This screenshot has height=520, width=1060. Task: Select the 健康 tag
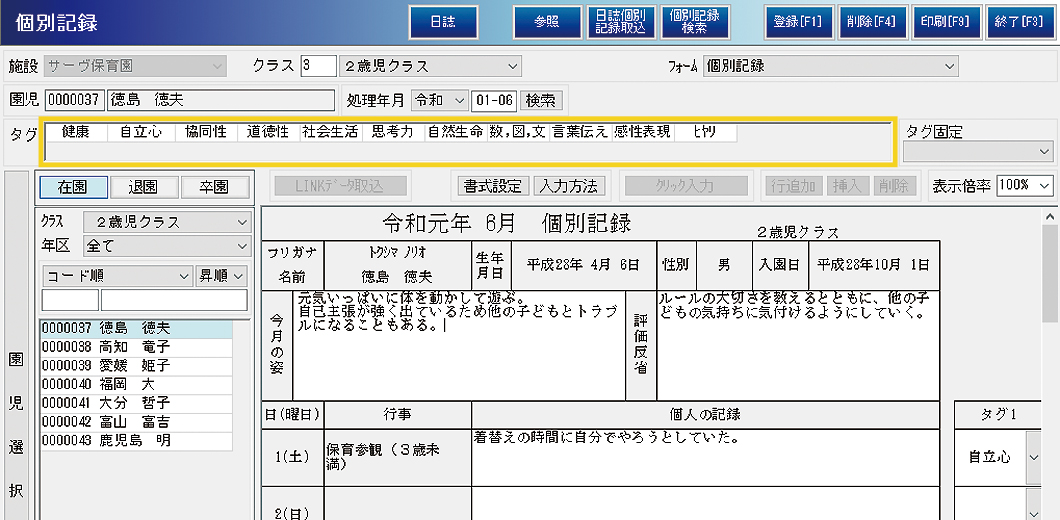pyautogui.click(x=76, y=132)
